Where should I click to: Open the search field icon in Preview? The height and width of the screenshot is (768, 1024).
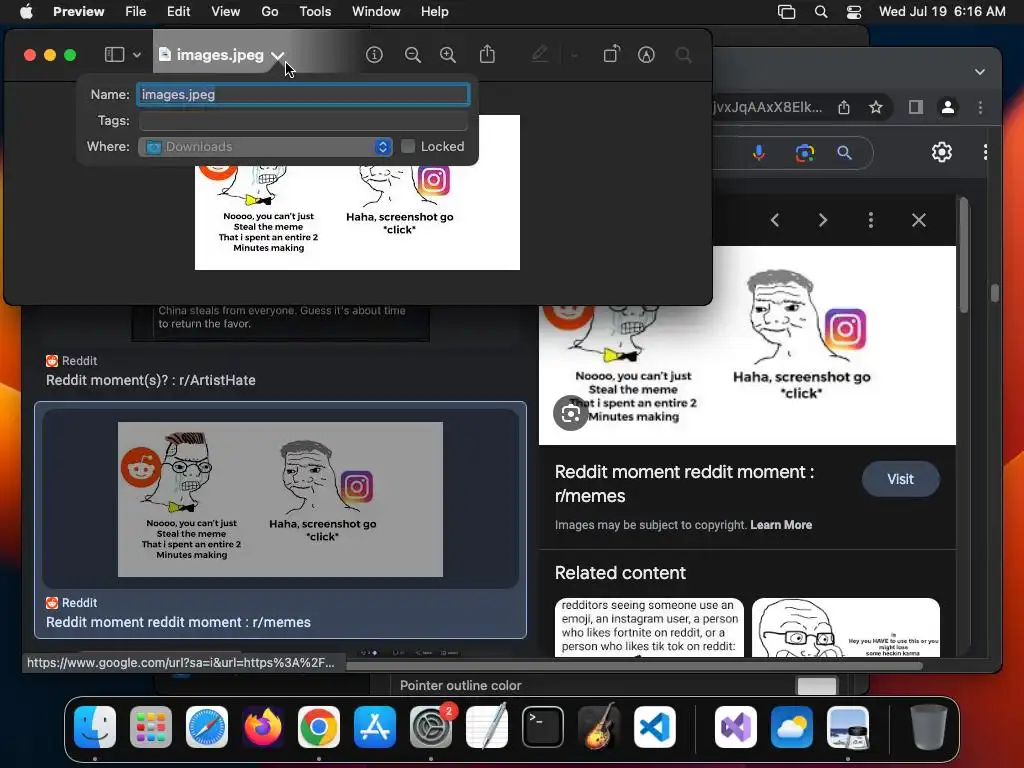[x=684, y=55]
